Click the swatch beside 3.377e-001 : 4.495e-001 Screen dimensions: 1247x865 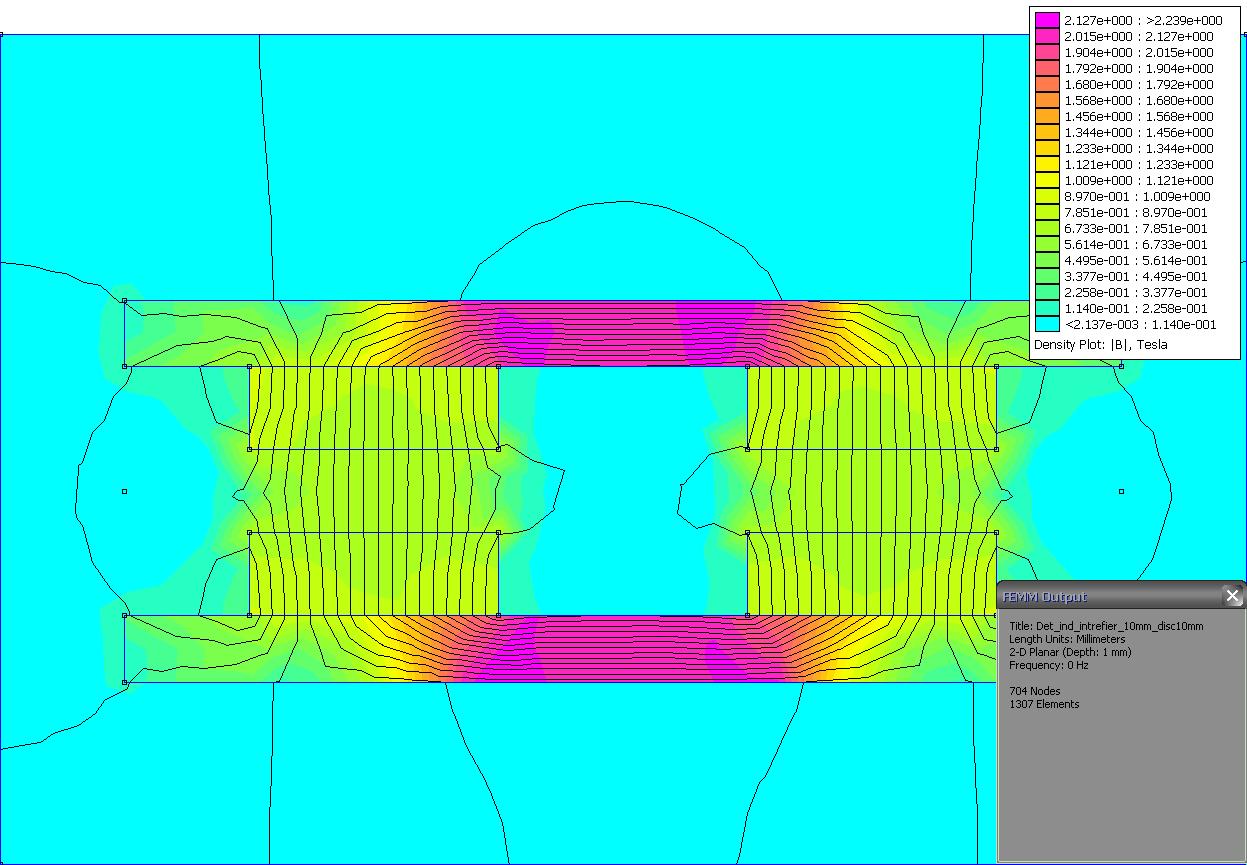[1047, 276]
